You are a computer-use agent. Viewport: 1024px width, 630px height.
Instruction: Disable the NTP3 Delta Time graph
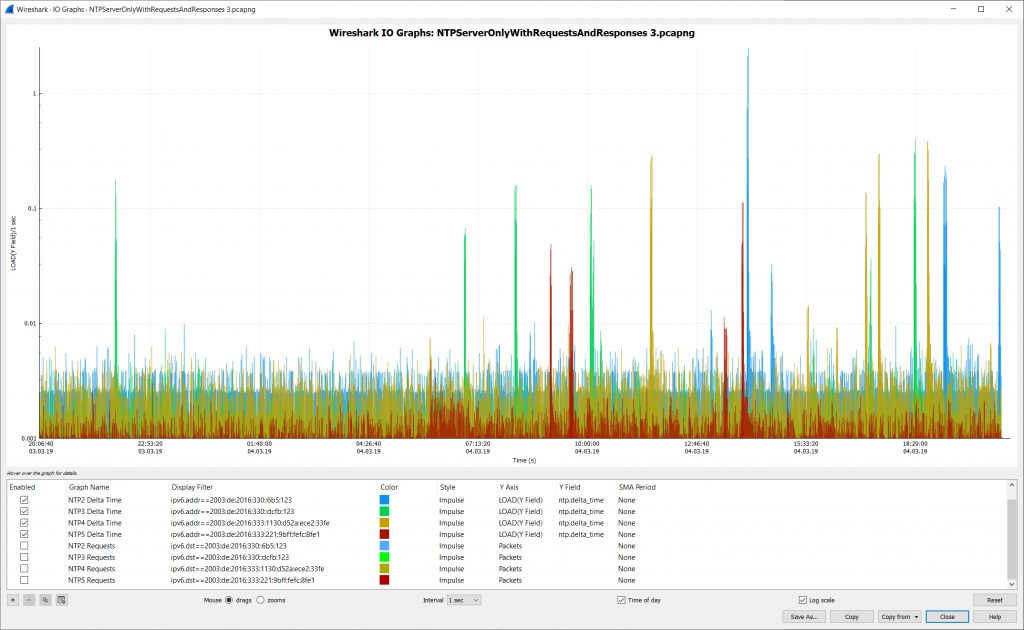tap(24, 511)
